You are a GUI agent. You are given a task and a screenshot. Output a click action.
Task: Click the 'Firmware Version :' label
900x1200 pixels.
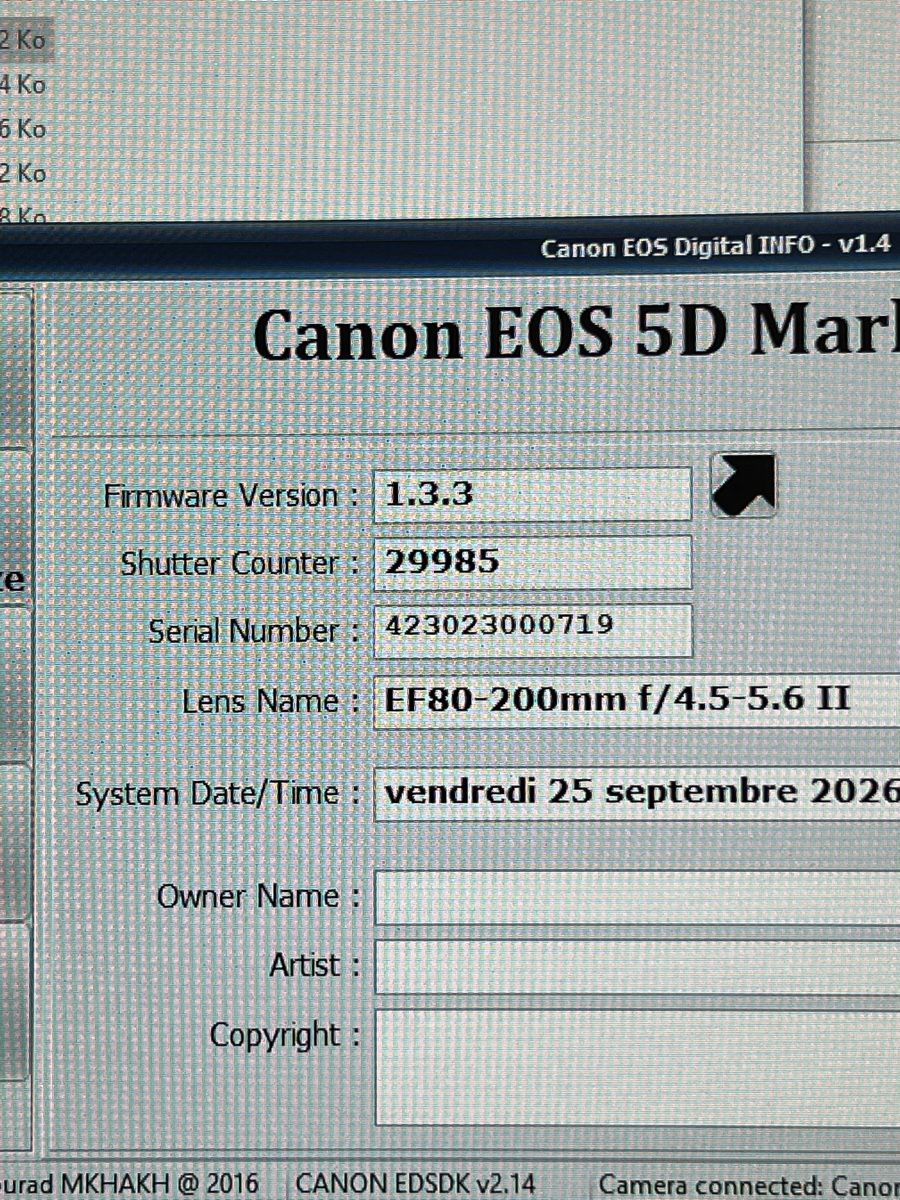[x=232, y=496]
